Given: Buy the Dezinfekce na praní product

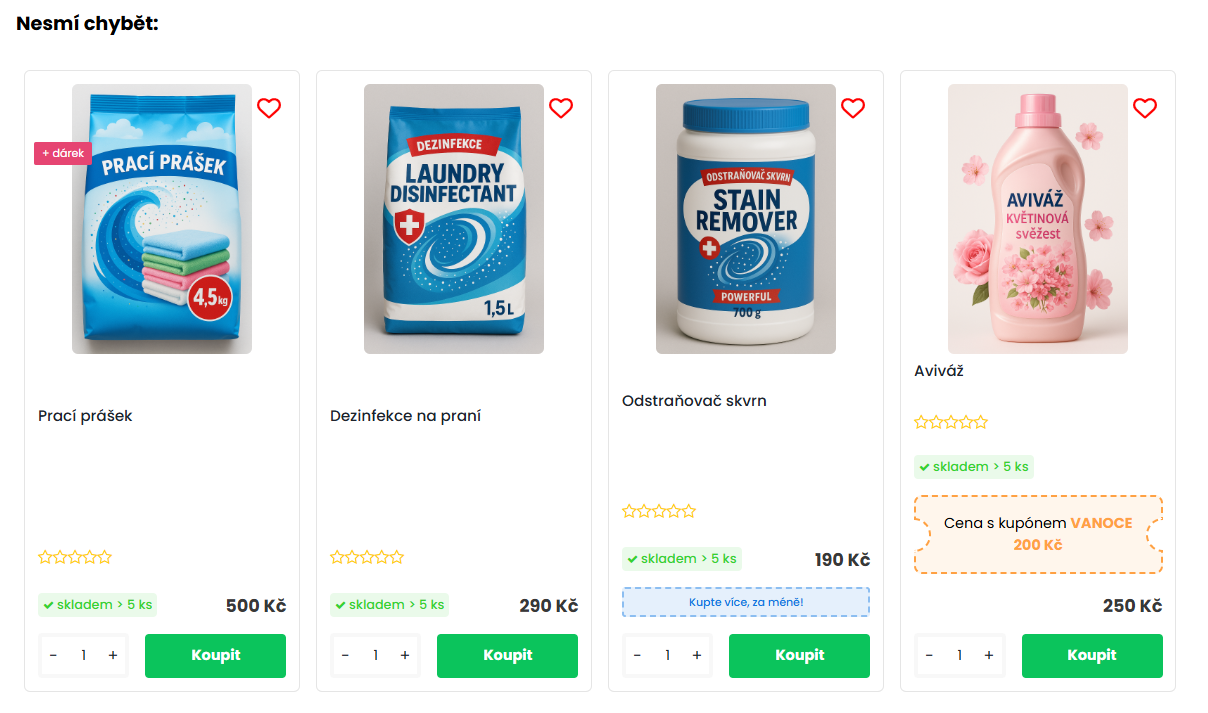Looking at the screenshot, I should pos(507,656).
